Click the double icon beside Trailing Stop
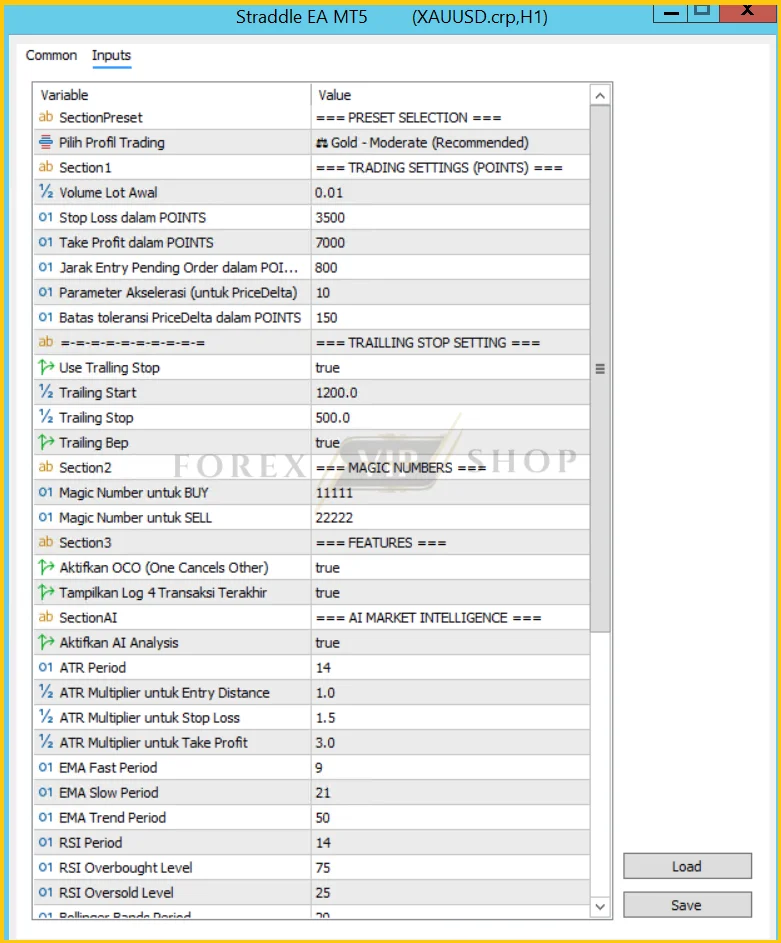 point(46,417)
